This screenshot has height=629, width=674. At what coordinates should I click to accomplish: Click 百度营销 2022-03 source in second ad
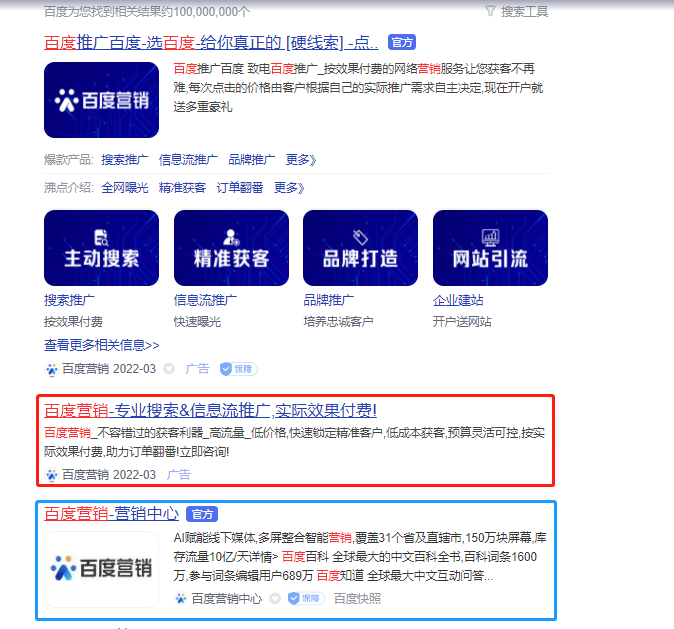tap(109, 475)
